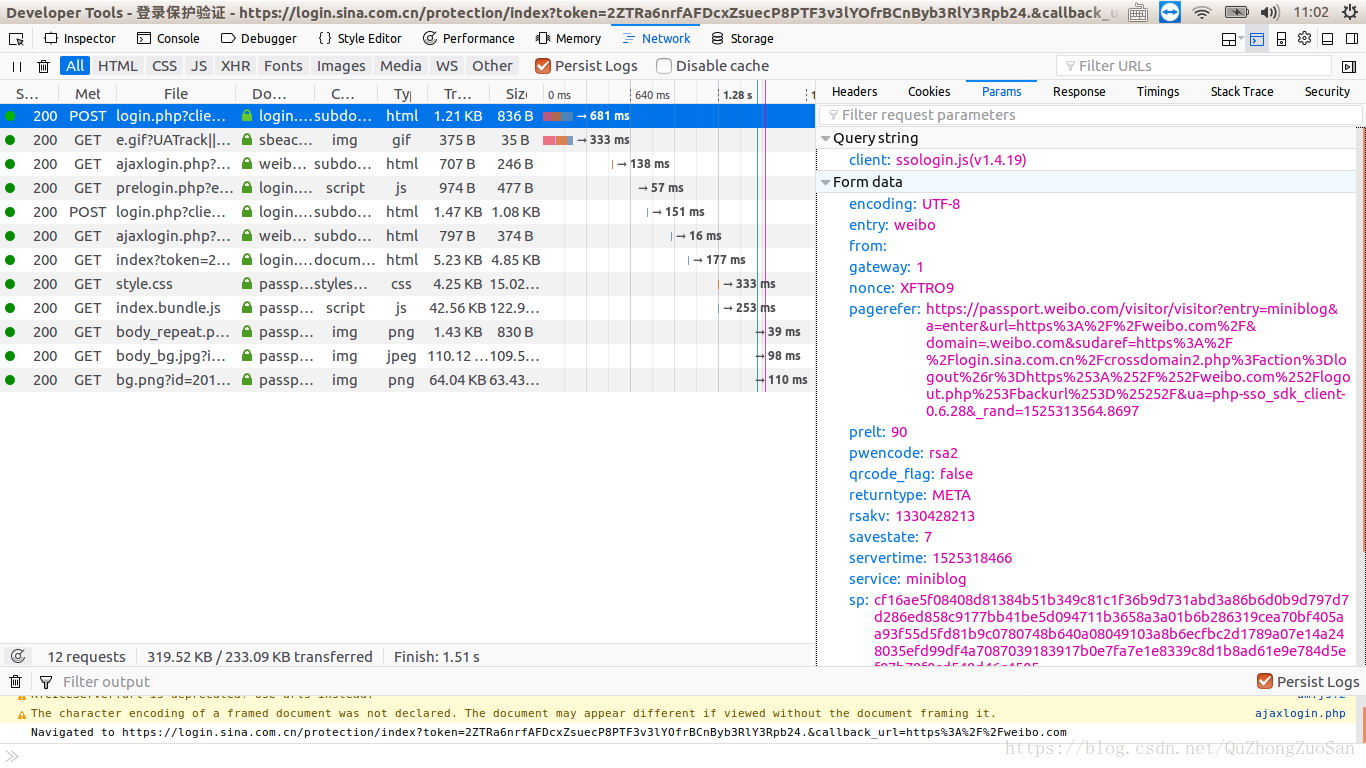Toggle console Persist Logs checkbox
This screenshot has width=1366, height=768.
(1265, 682)
